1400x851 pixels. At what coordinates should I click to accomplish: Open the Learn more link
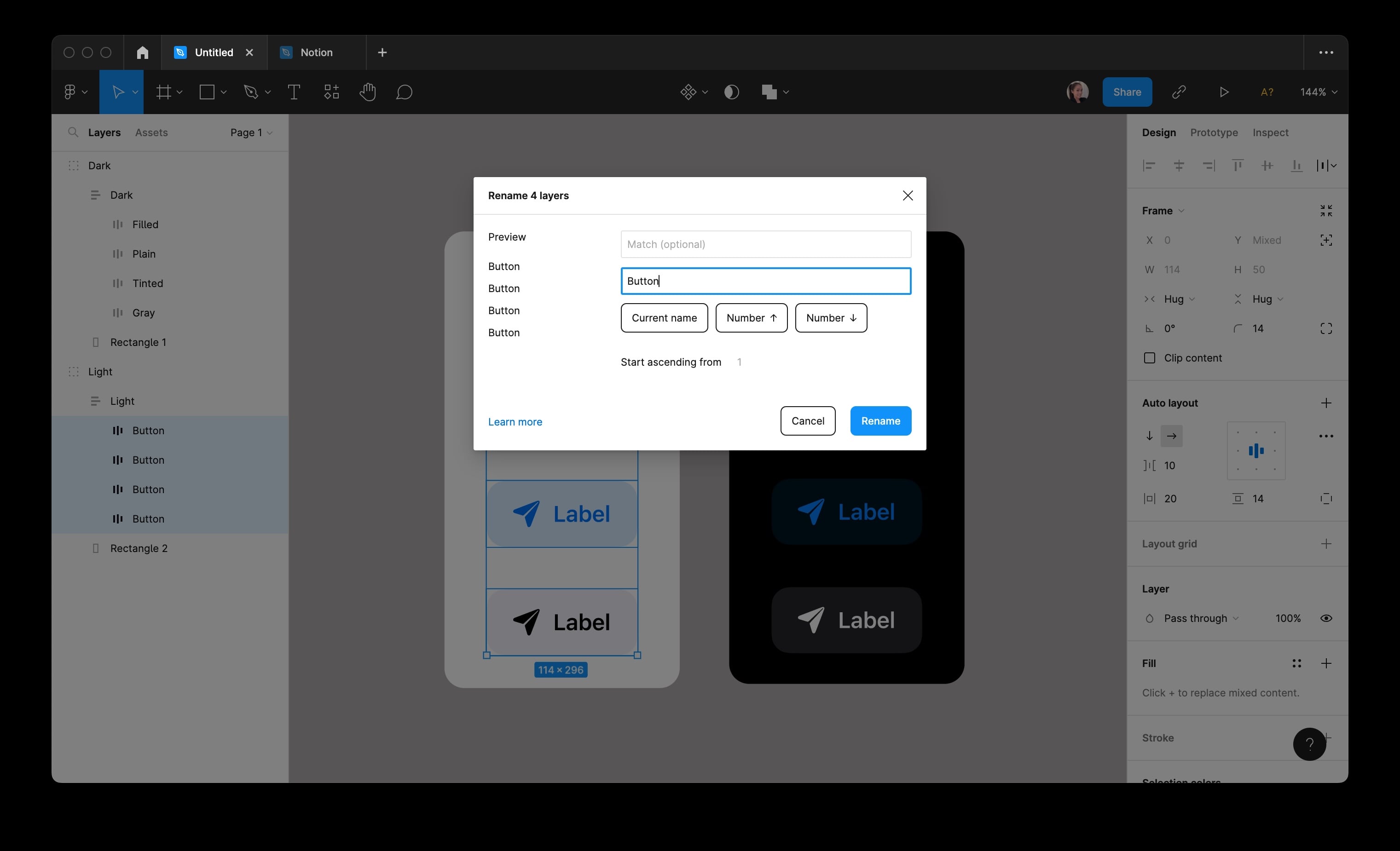(515, 421)
